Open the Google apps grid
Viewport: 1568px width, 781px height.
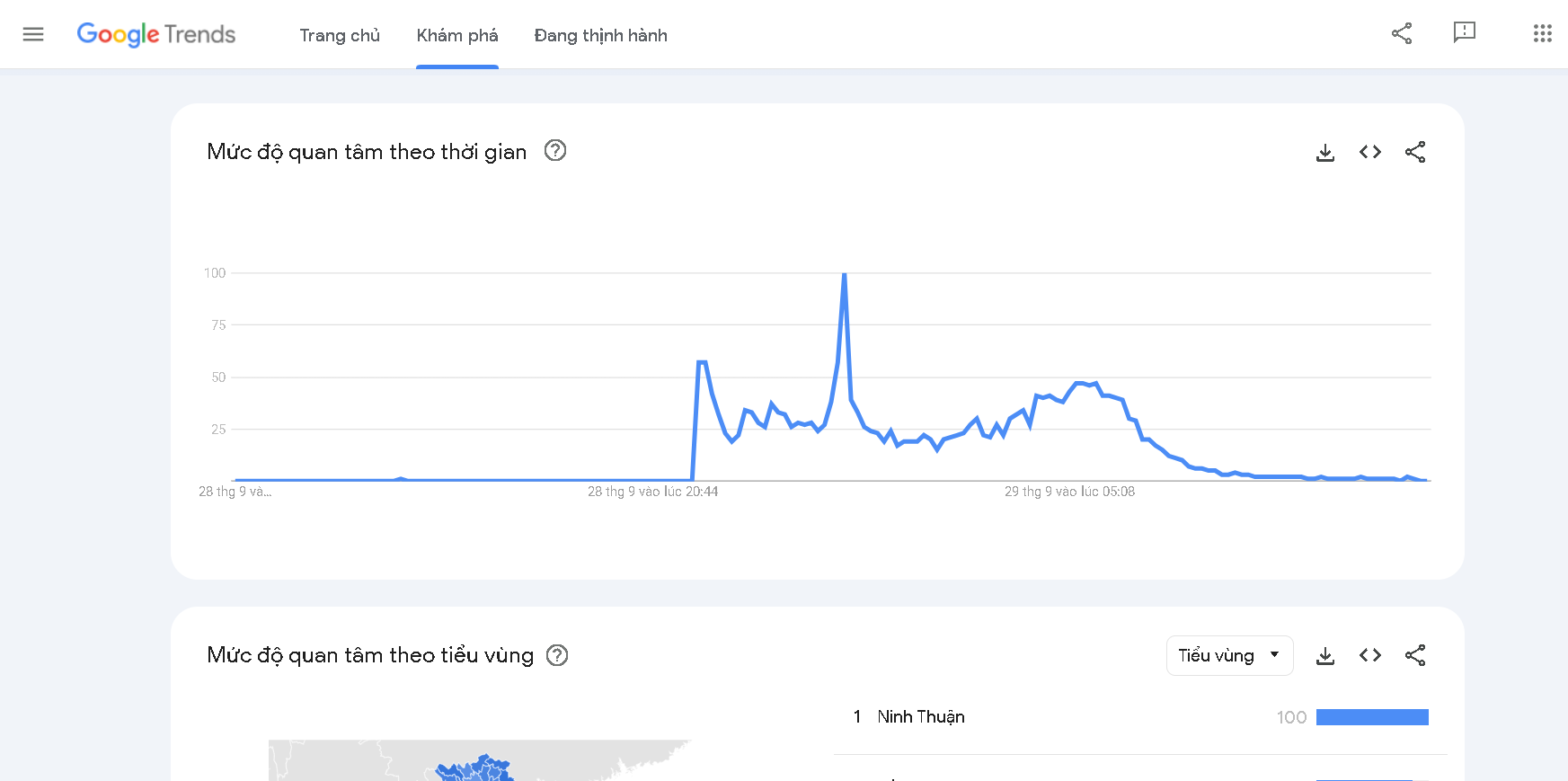point(1542,33)
